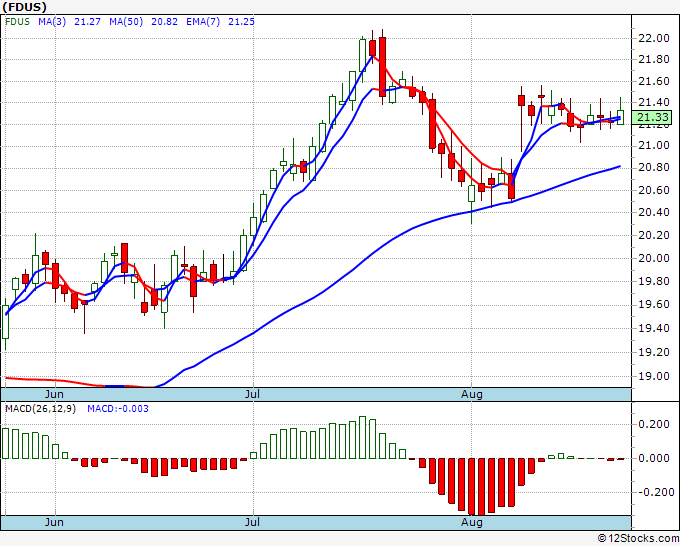680x546 pixels.
Task: Click the MACD(26,12,9) indicator label
Action: point(40,409)
